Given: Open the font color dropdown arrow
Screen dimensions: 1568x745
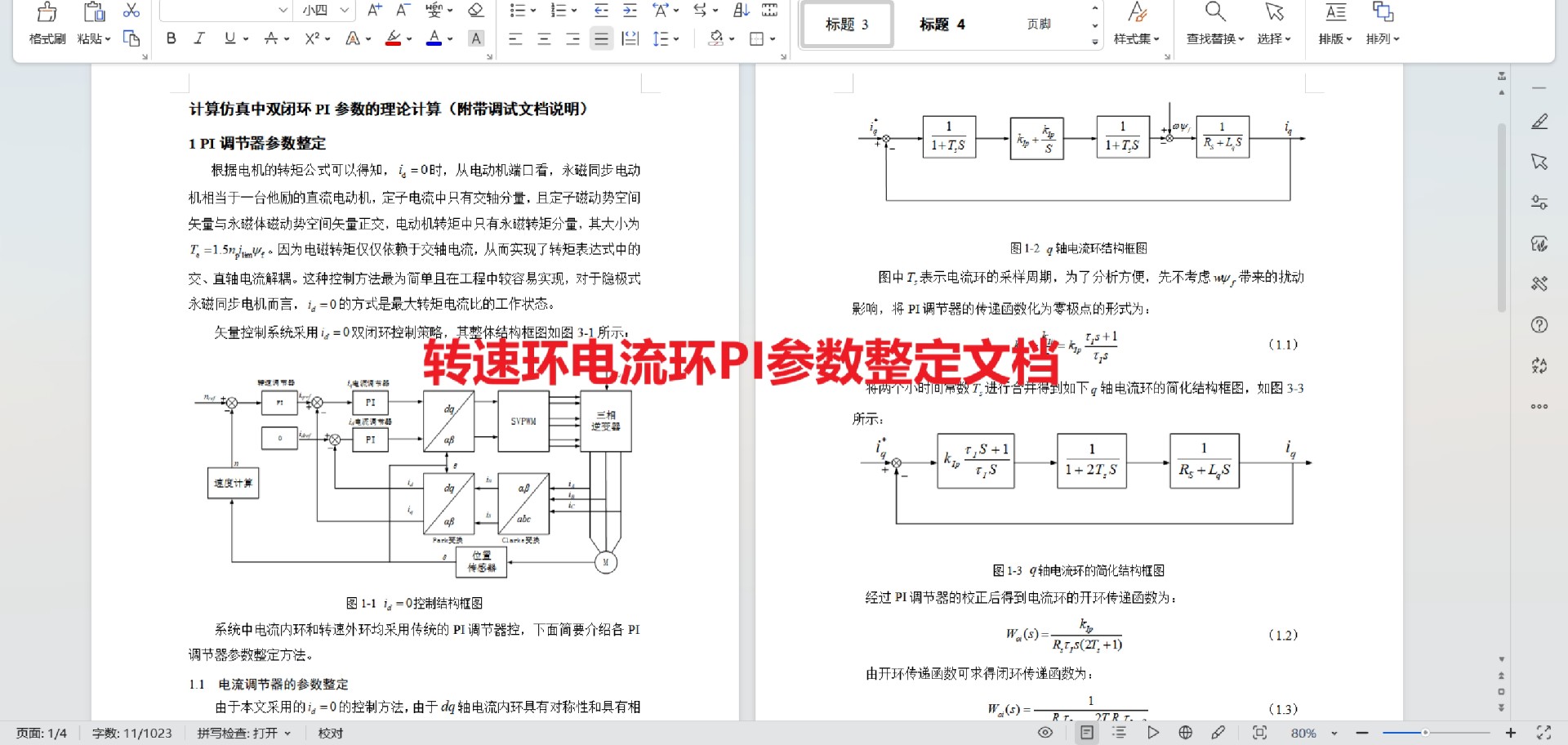Looking at the screenshot, I should pos(450,38).
